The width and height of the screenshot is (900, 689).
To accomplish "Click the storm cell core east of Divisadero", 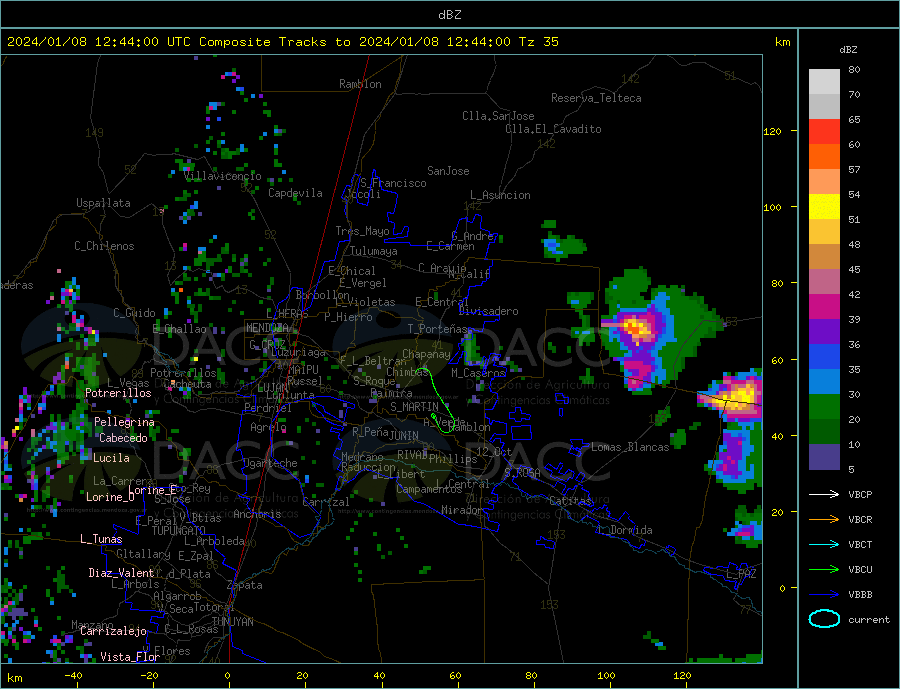I will (x=636, y=328).
